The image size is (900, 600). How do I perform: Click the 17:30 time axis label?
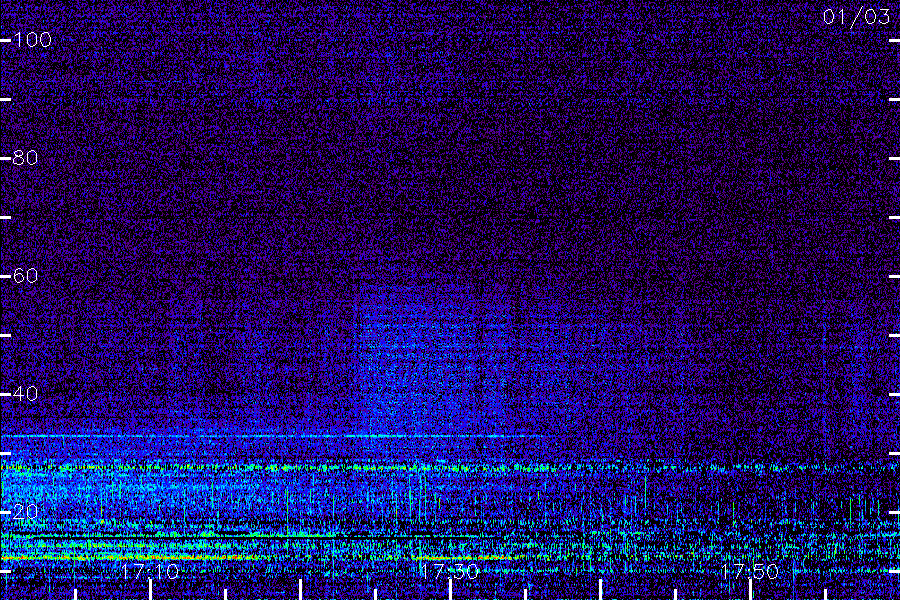coord(449,571)
